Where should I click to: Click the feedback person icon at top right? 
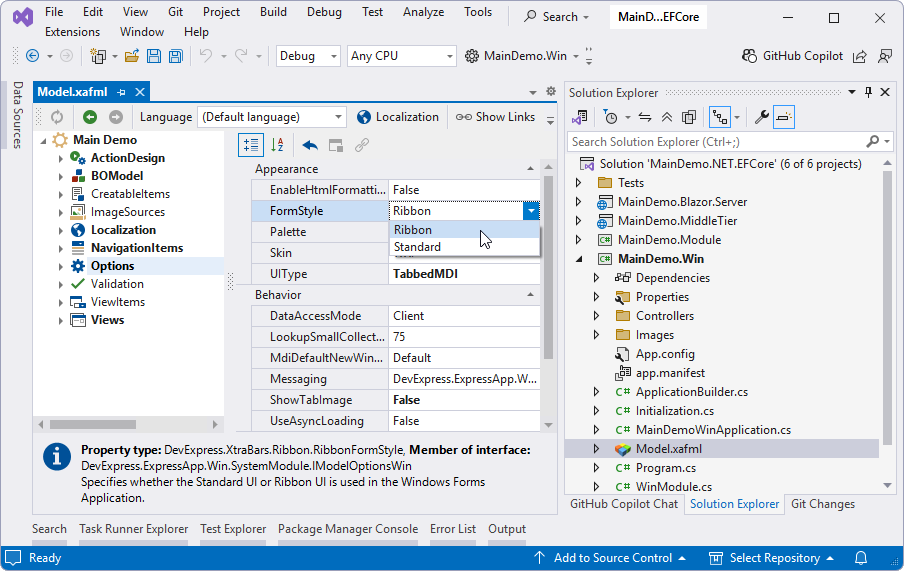885,56
